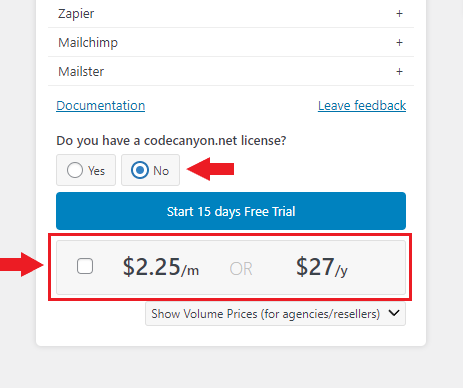Choose the $2.25 monthly price

click(x=161, y=267)
